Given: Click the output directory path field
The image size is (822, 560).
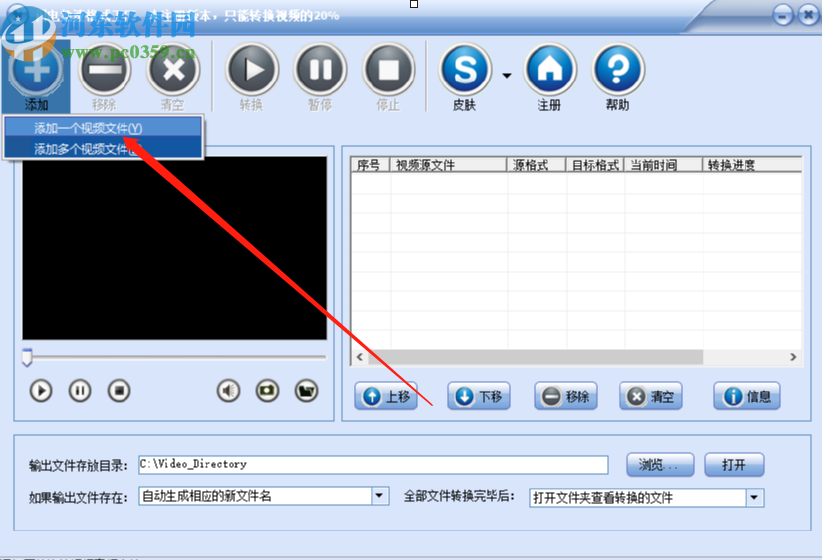Looking at the screenshot, I should 373,465.
